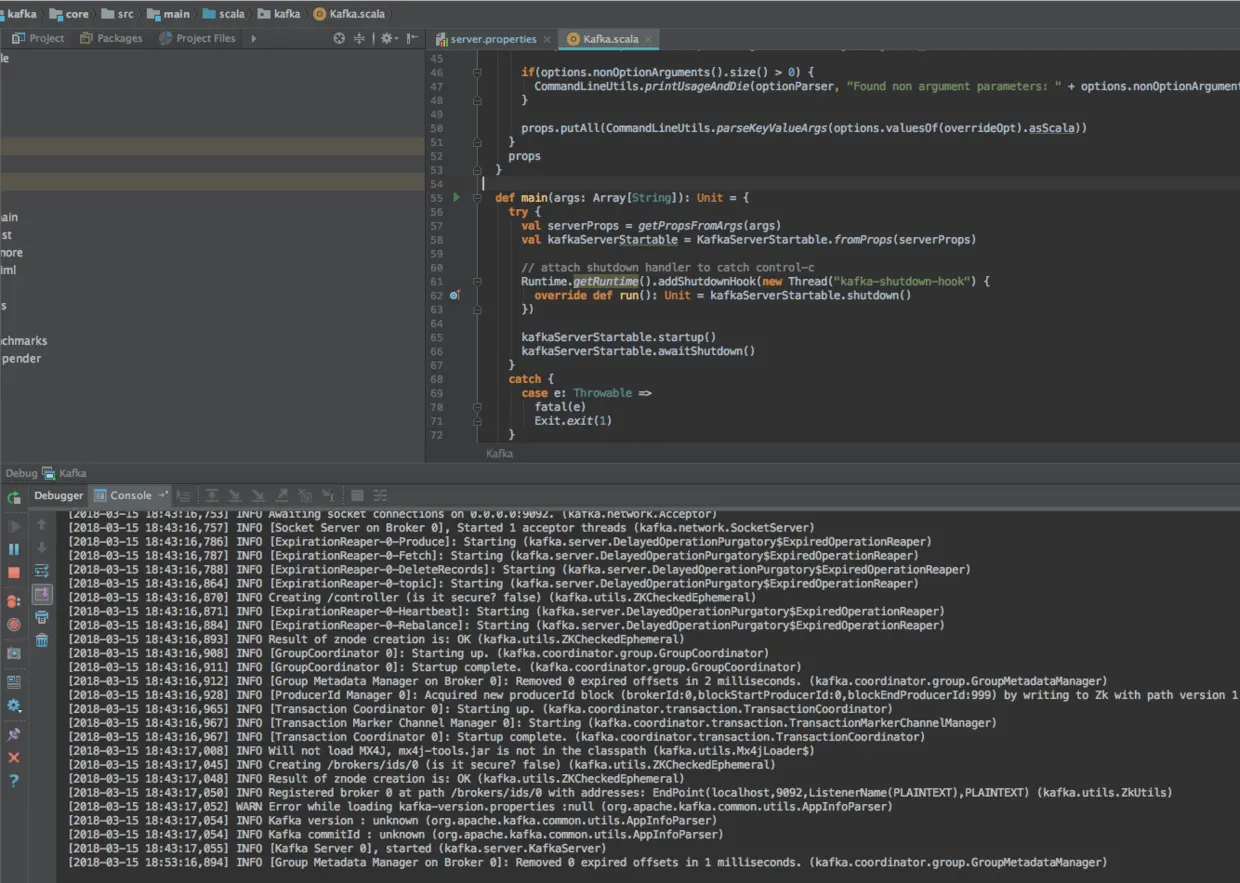Click Trace Current Stream Chain icon

tap(380, 495)
